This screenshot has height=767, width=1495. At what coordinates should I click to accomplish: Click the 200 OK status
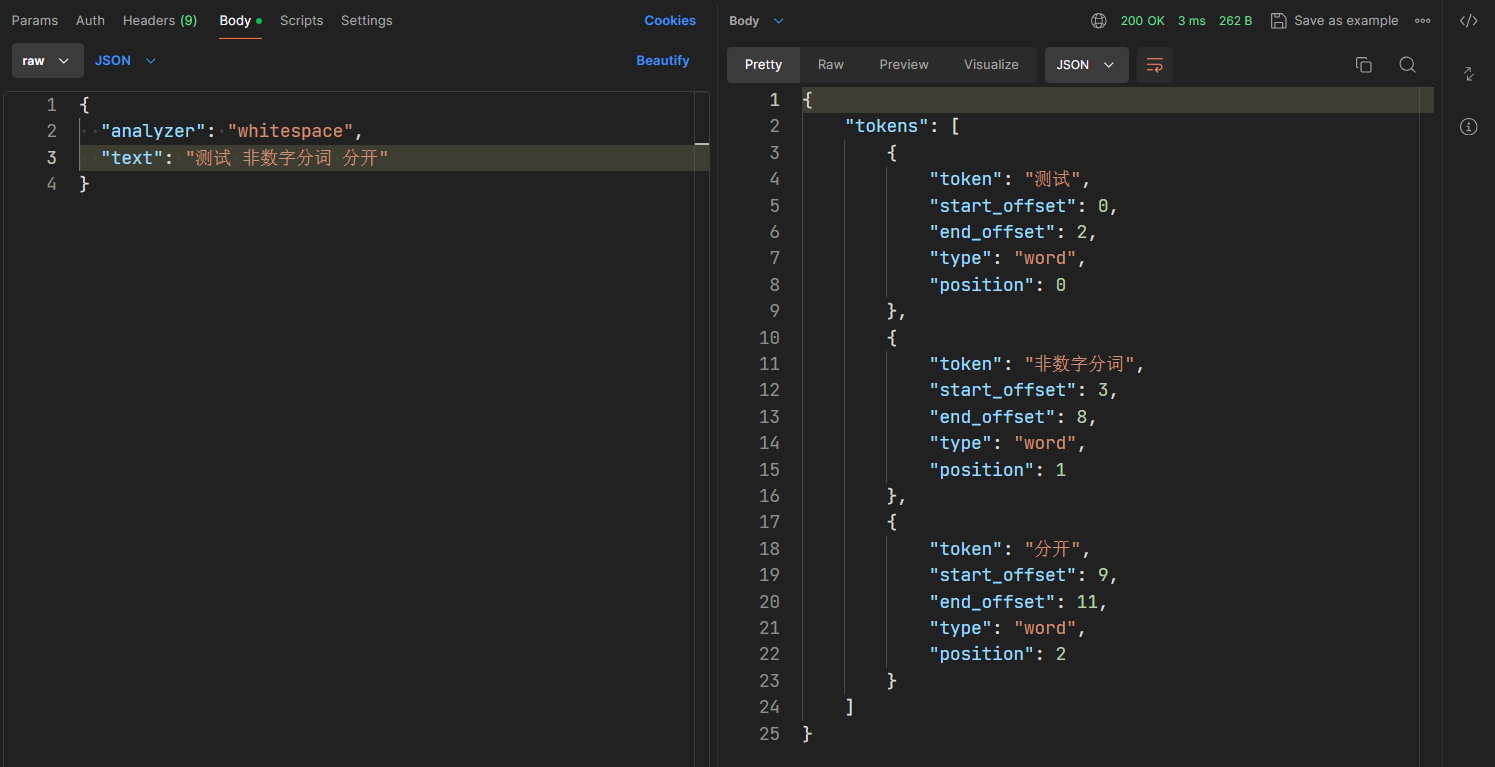(x=1142, y=20)
